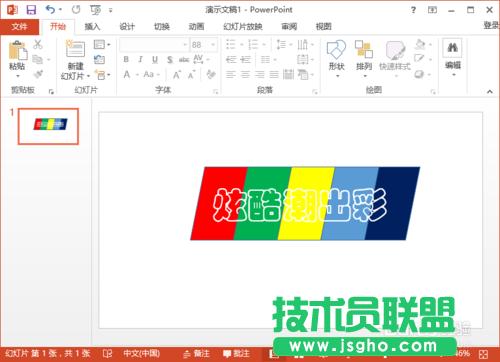The height and width of the screenshot is (362, 500).
Task: Click the Redo/Repeat icon in title bar
Action: click(x=76, y=10)
